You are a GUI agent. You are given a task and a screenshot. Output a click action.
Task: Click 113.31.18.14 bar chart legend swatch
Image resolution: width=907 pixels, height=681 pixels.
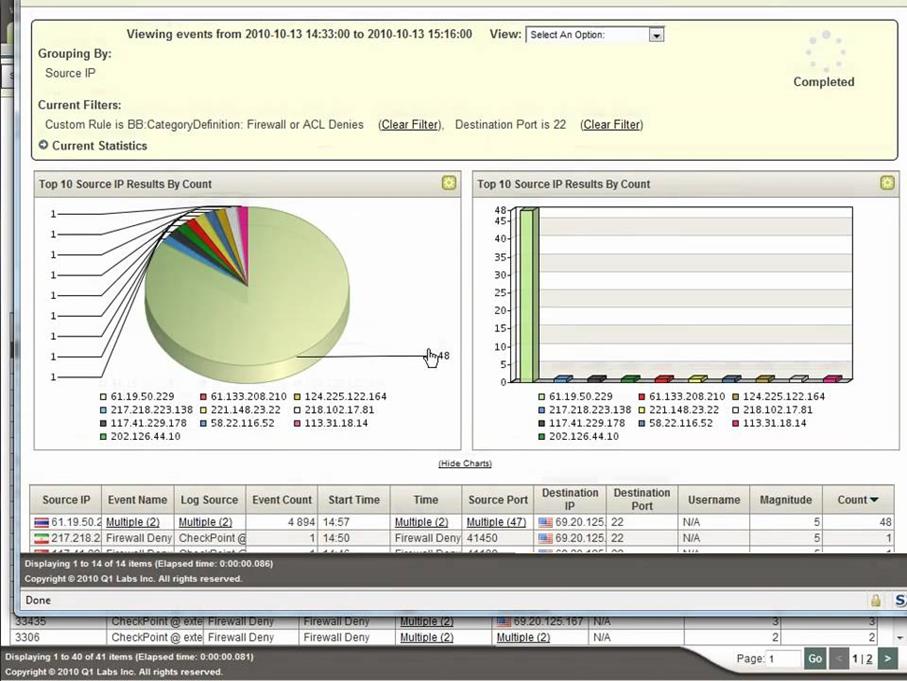(x=735, y=424)
